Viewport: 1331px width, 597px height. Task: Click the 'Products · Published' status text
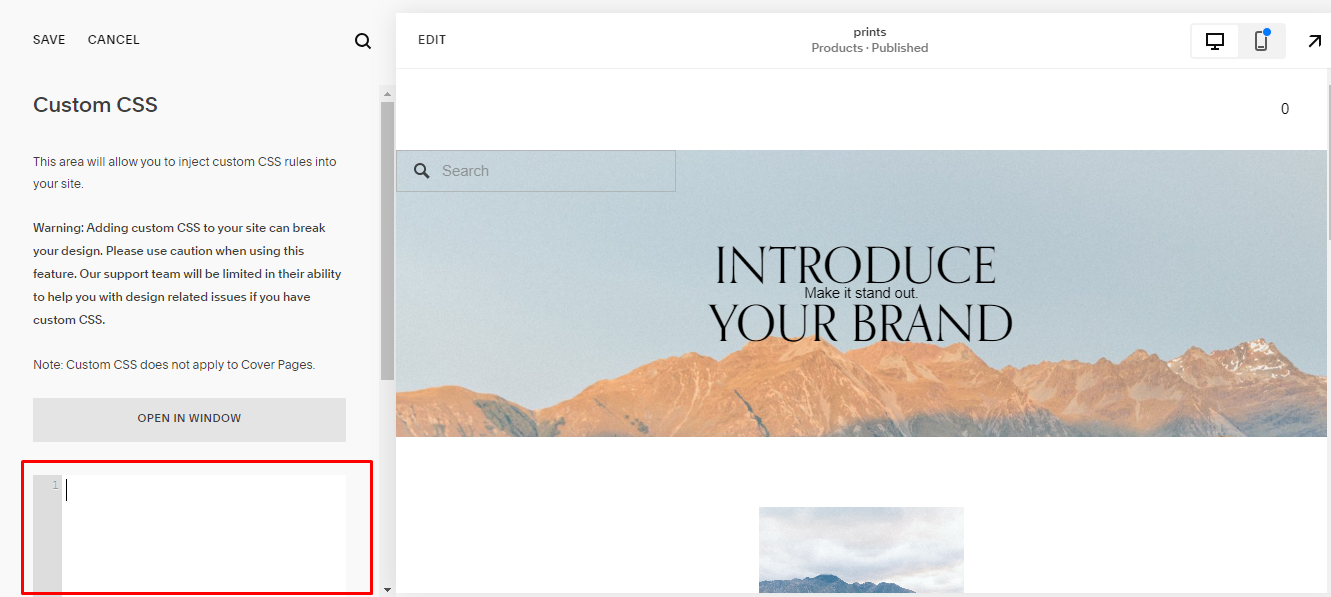coord(870,48)
